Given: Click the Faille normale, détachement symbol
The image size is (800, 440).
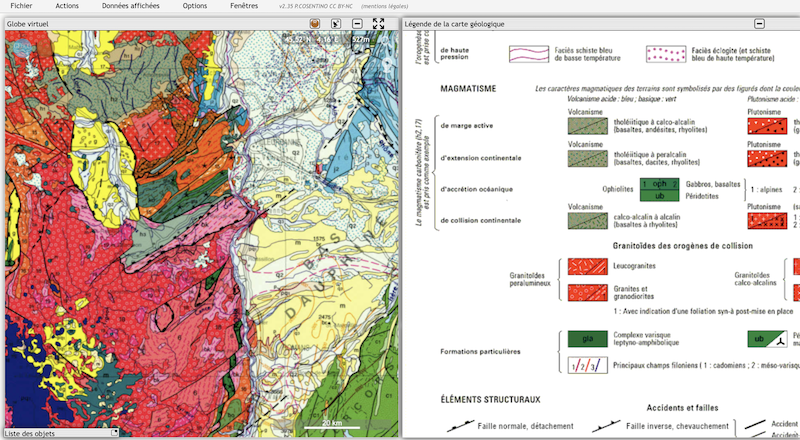Looking at the screenshot, I should pos(460,426).
